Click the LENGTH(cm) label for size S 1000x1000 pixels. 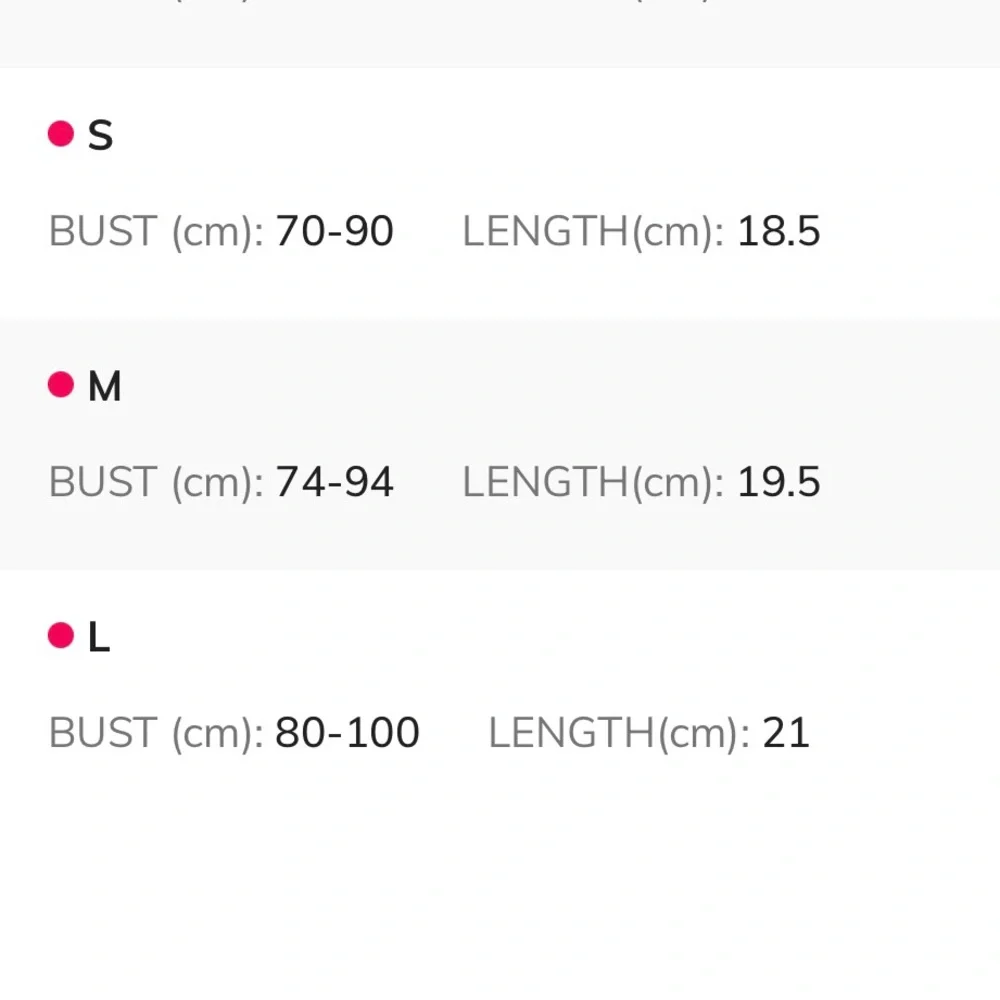click(x=593, y=232)
